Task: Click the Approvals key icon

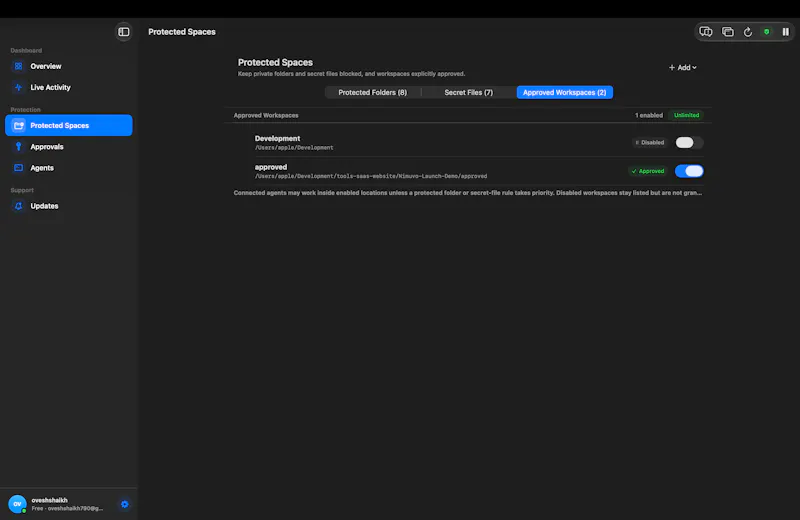Action: [x=18, y=146]
